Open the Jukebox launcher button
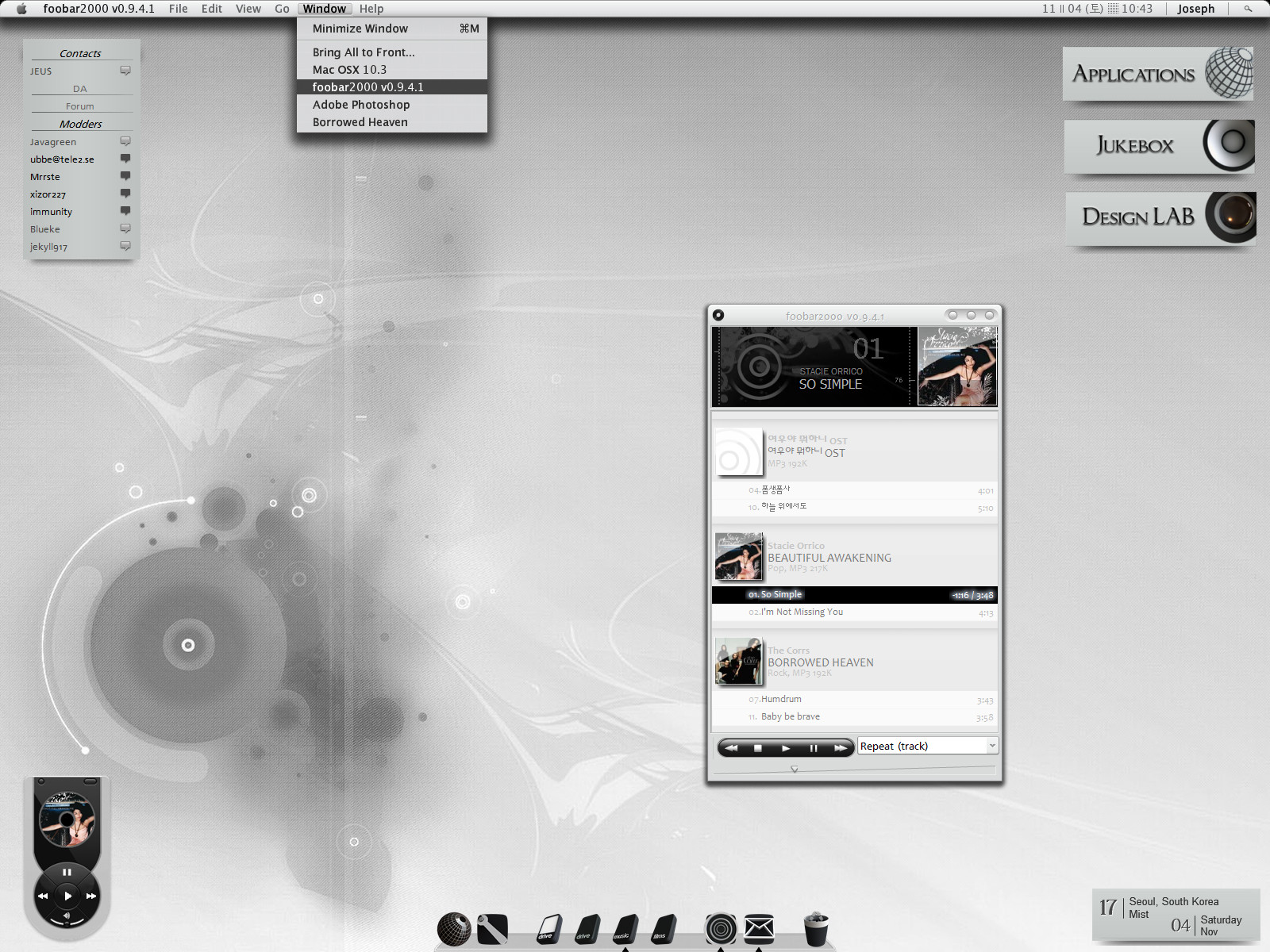The height and width of the screenshot is (952, 1270). [1159, 146]
